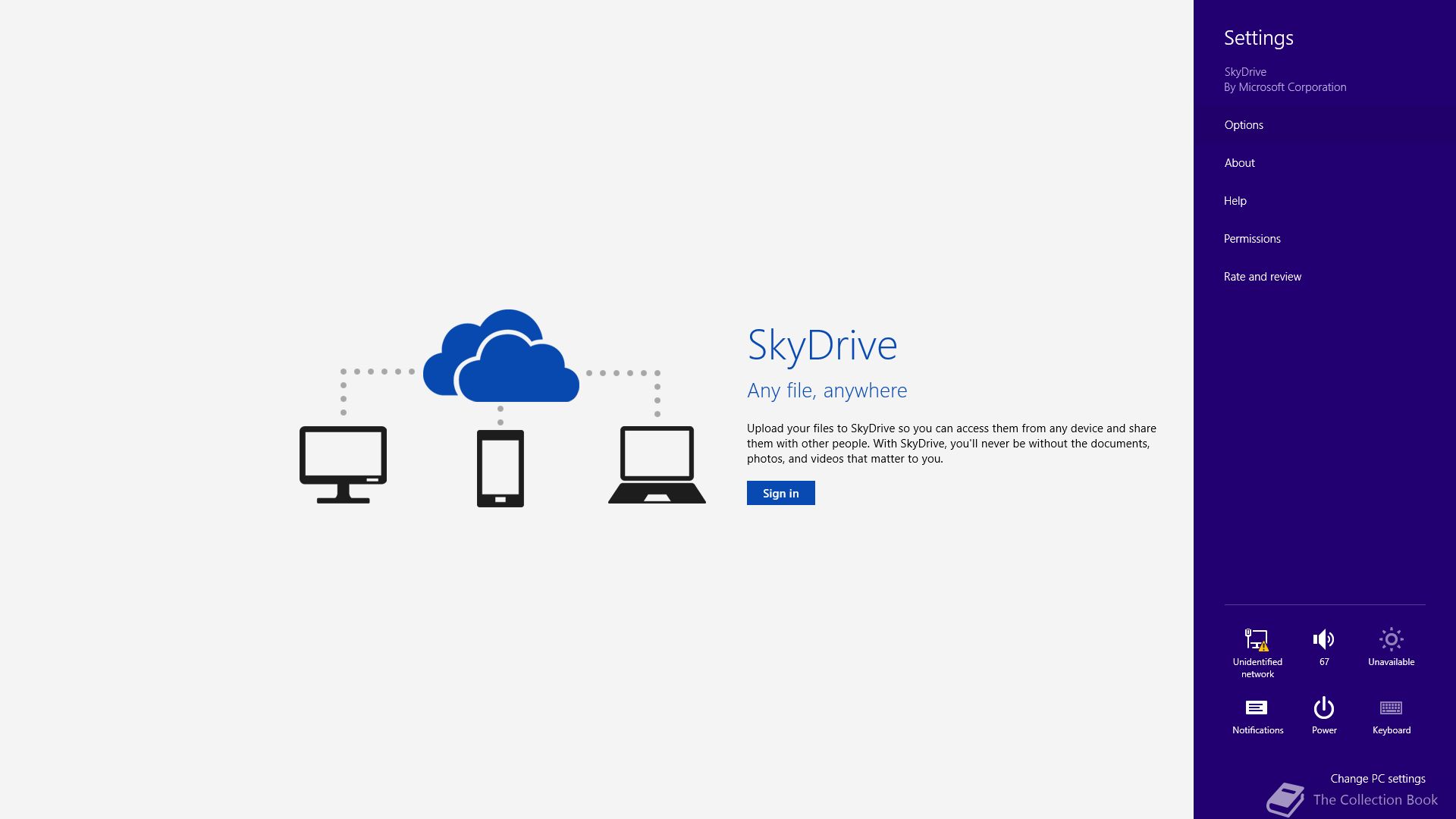Image resolution: width=1456 pixels, height=819 pixels.
Task: Click the By Microsoft Corporation text
Action: click(x=1285, y=87)
